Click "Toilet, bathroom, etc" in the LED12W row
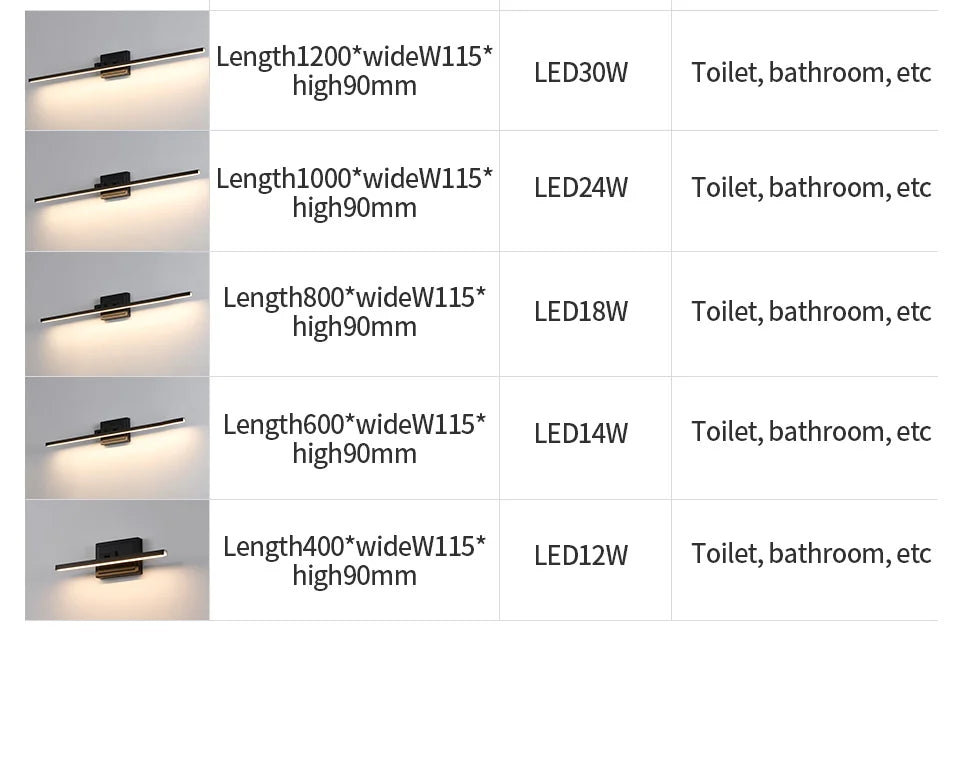The width and height of the screenshot is (960, 778). [811, 554]
